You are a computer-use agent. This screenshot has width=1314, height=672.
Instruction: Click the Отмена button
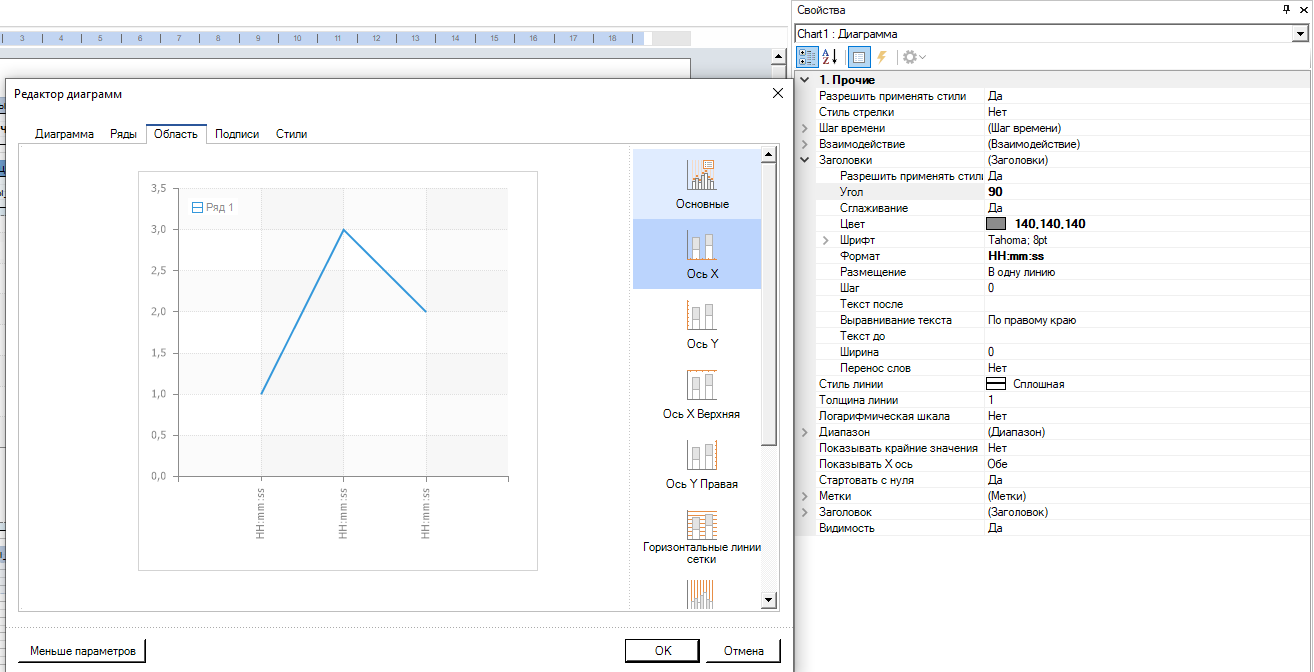click(x=742, y=650)
